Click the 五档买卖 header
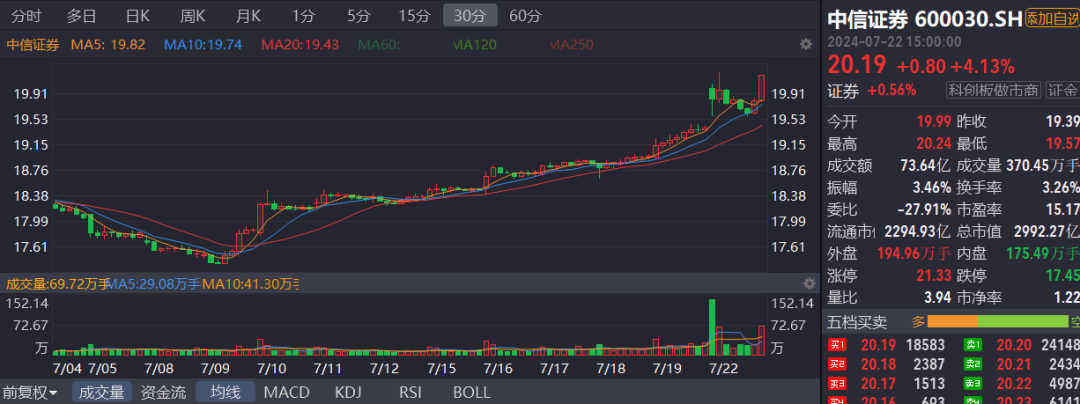This screenshot has width=1080, height=404. coord(858,321)
